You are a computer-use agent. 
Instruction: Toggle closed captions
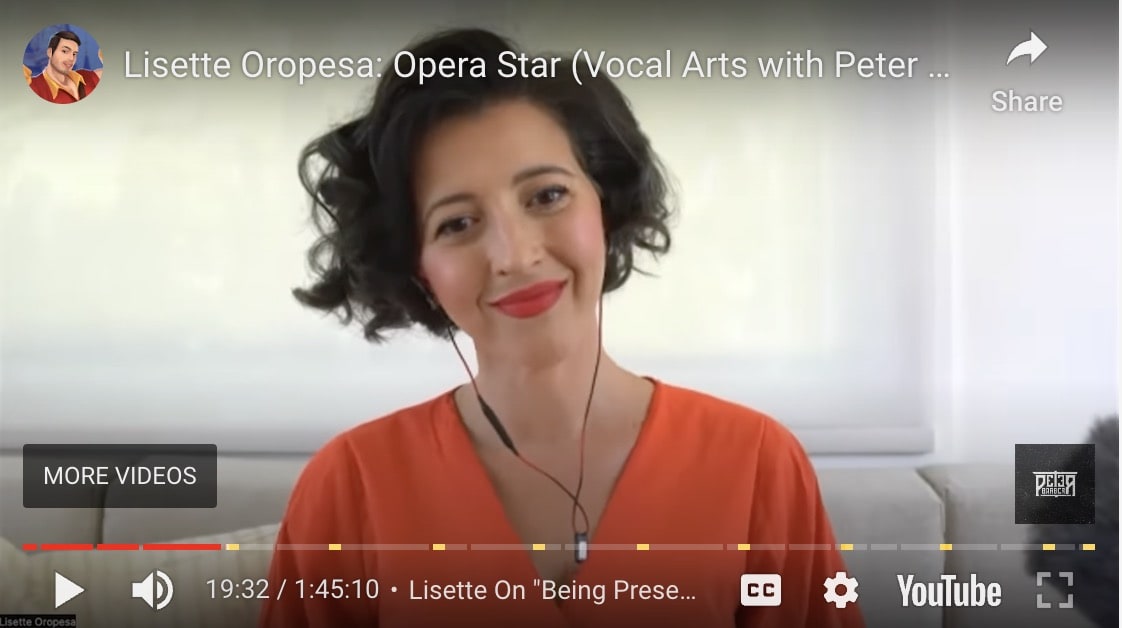pos(760,590)
